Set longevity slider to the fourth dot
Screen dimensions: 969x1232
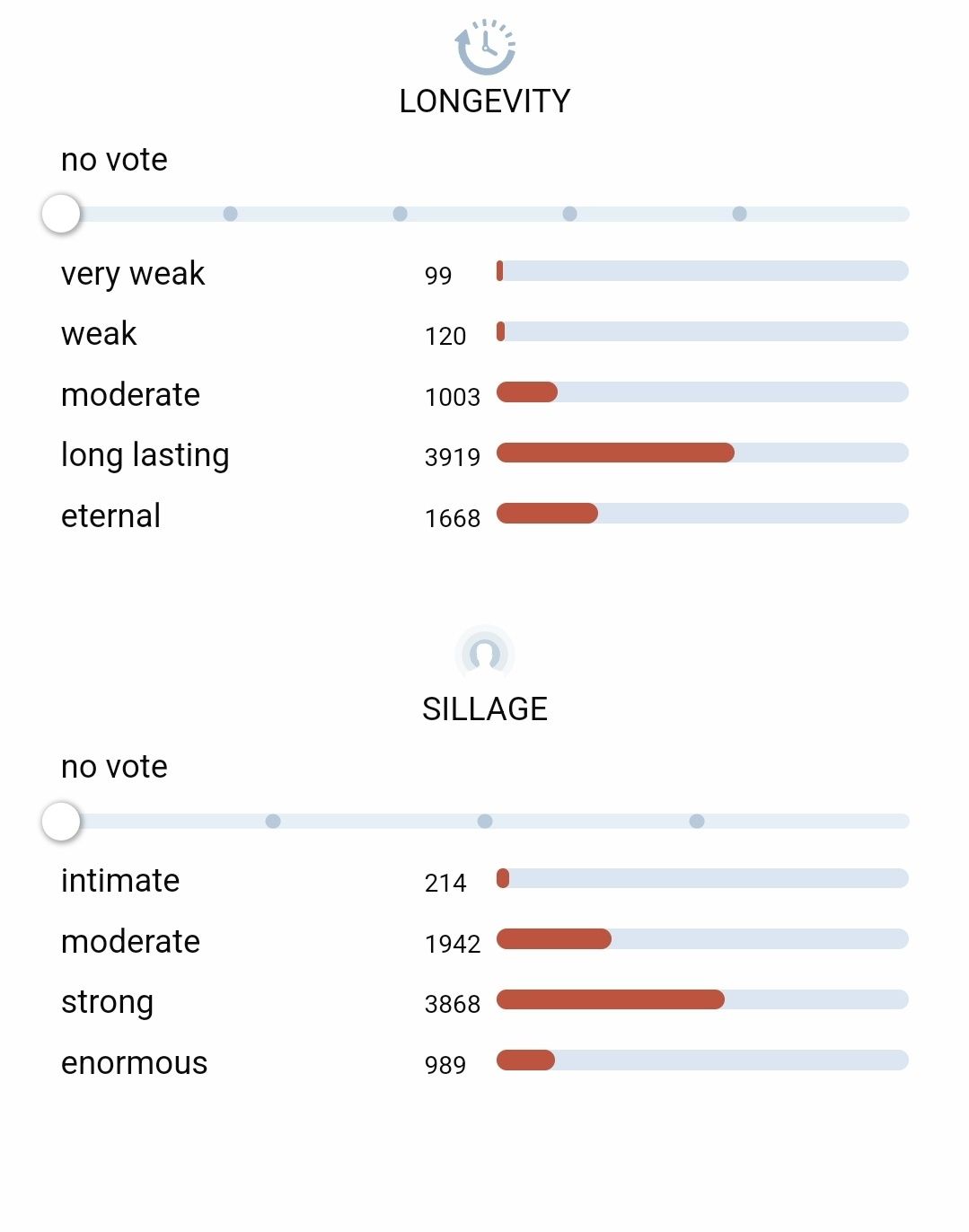click(569, 214)
